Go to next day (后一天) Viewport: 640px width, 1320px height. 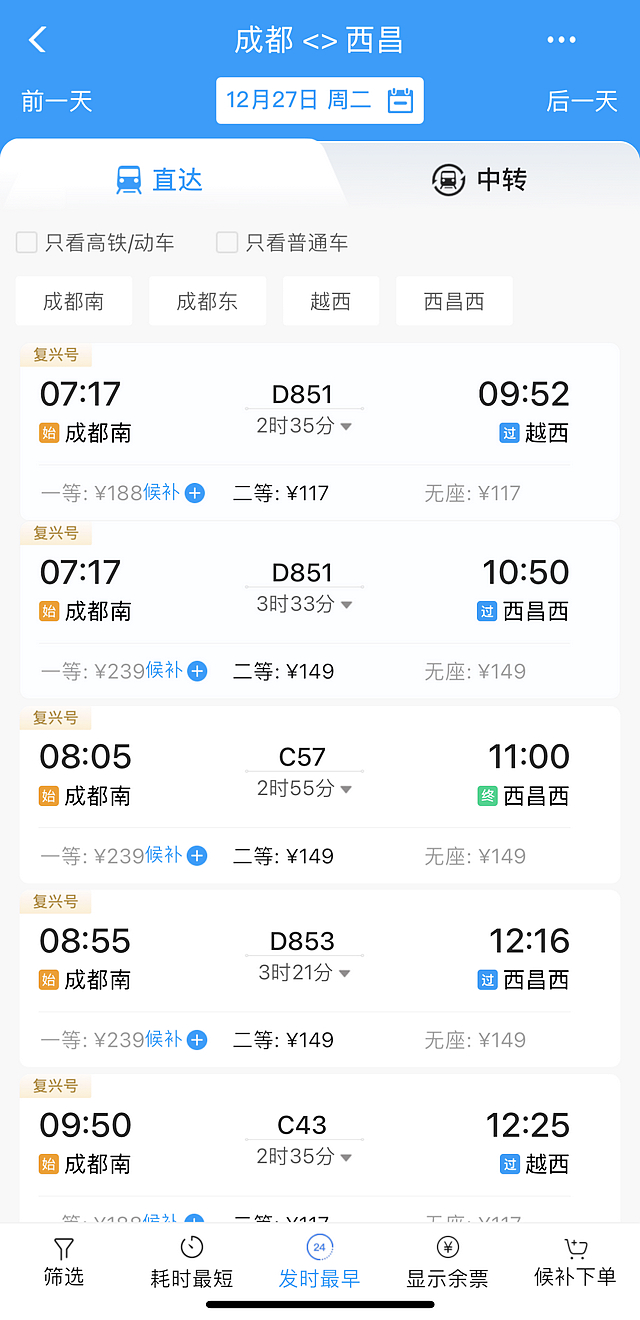coord(582,101)
